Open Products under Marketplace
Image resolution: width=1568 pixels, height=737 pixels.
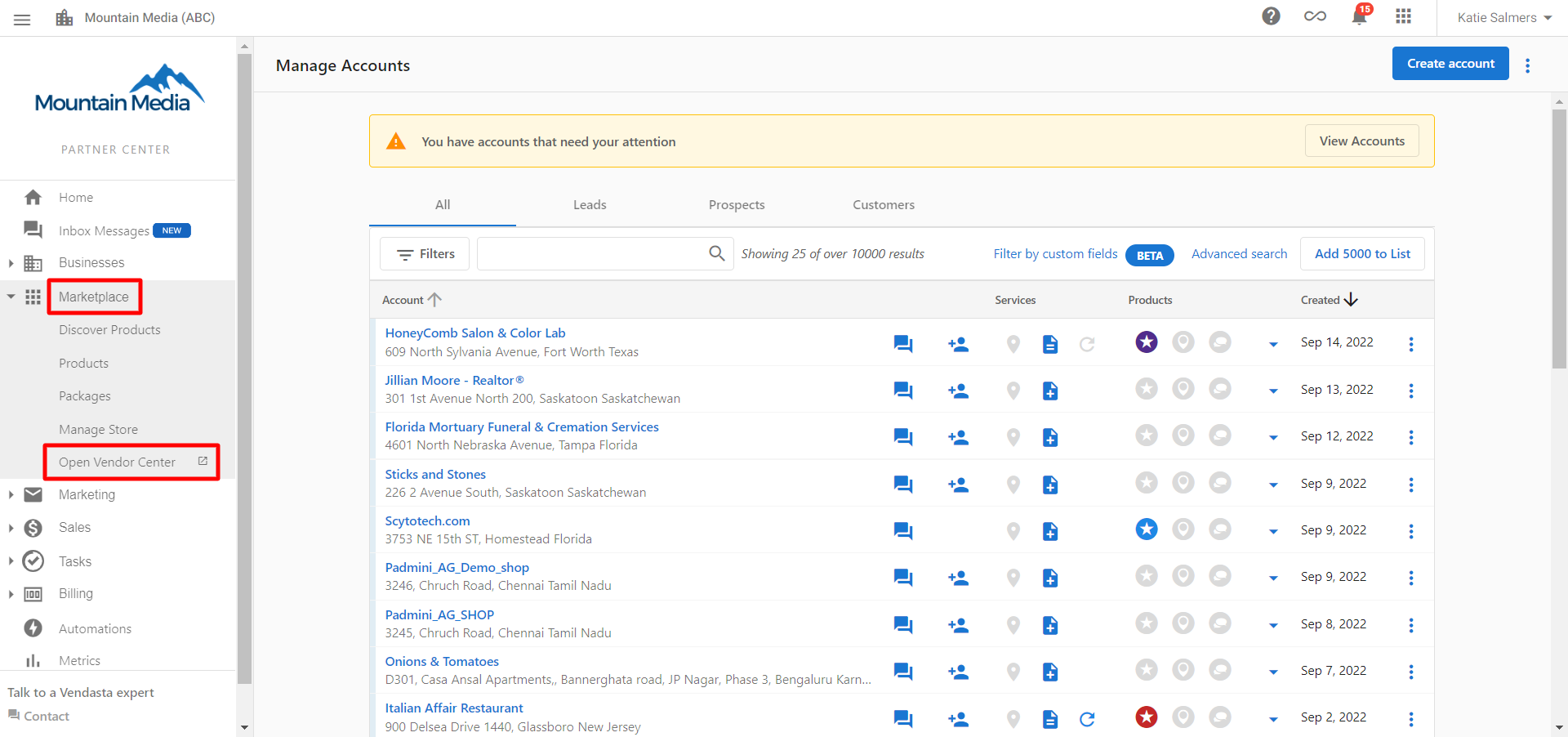[83, 364]
